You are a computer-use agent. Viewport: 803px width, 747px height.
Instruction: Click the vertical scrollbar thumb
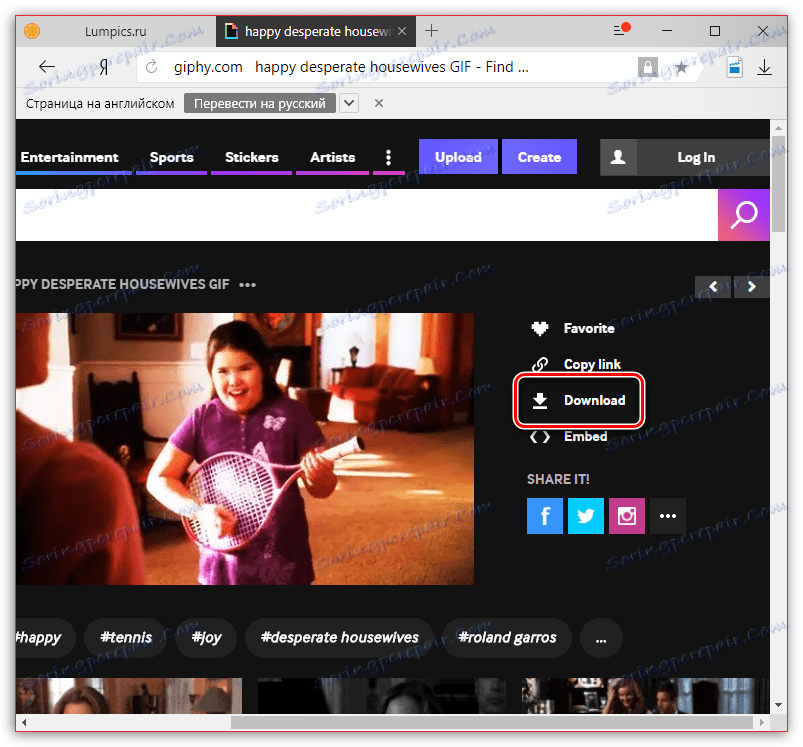[778, 184]
